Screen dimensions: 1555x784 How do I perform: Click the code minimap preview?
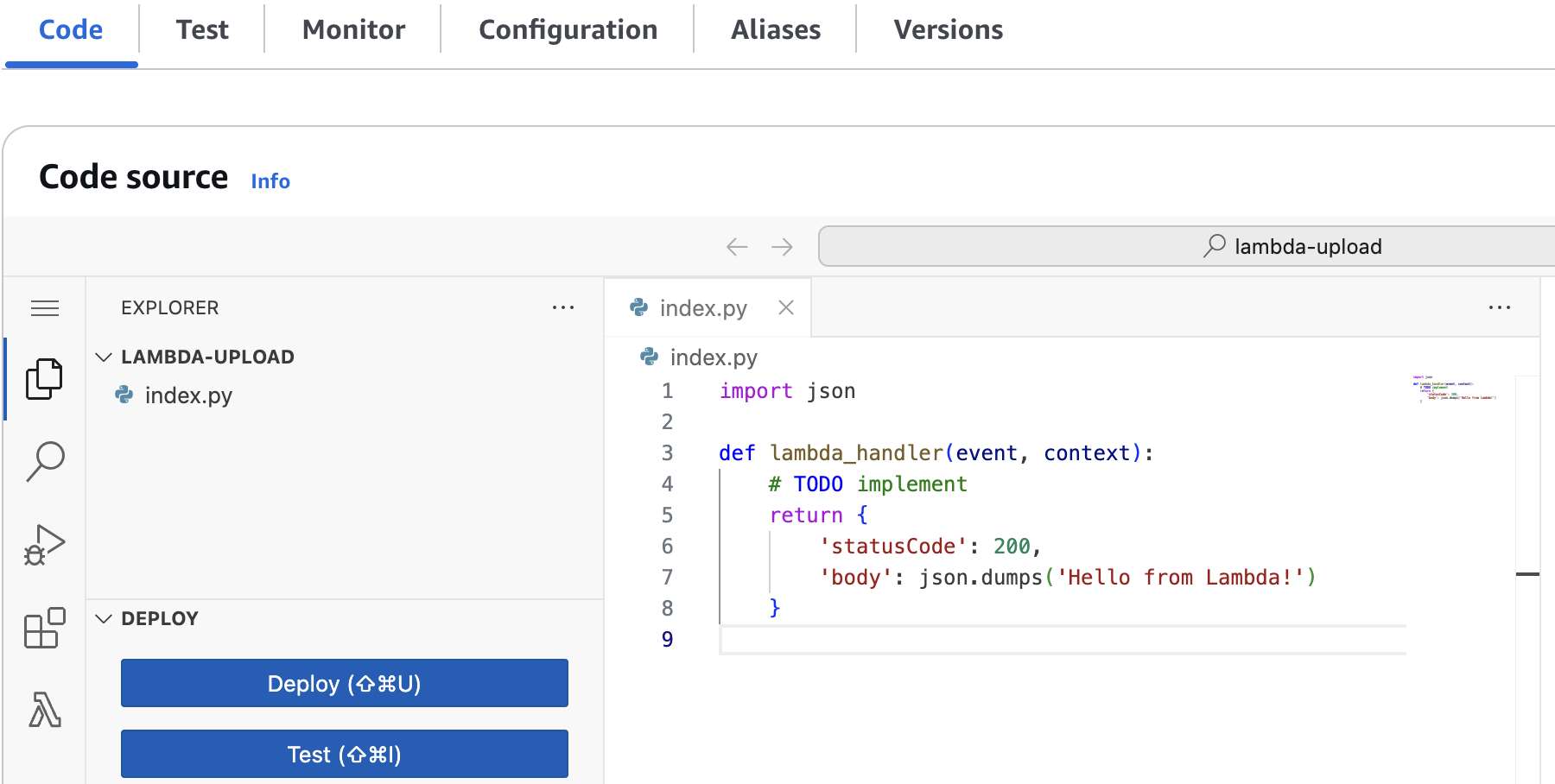tap(1455, 389)
